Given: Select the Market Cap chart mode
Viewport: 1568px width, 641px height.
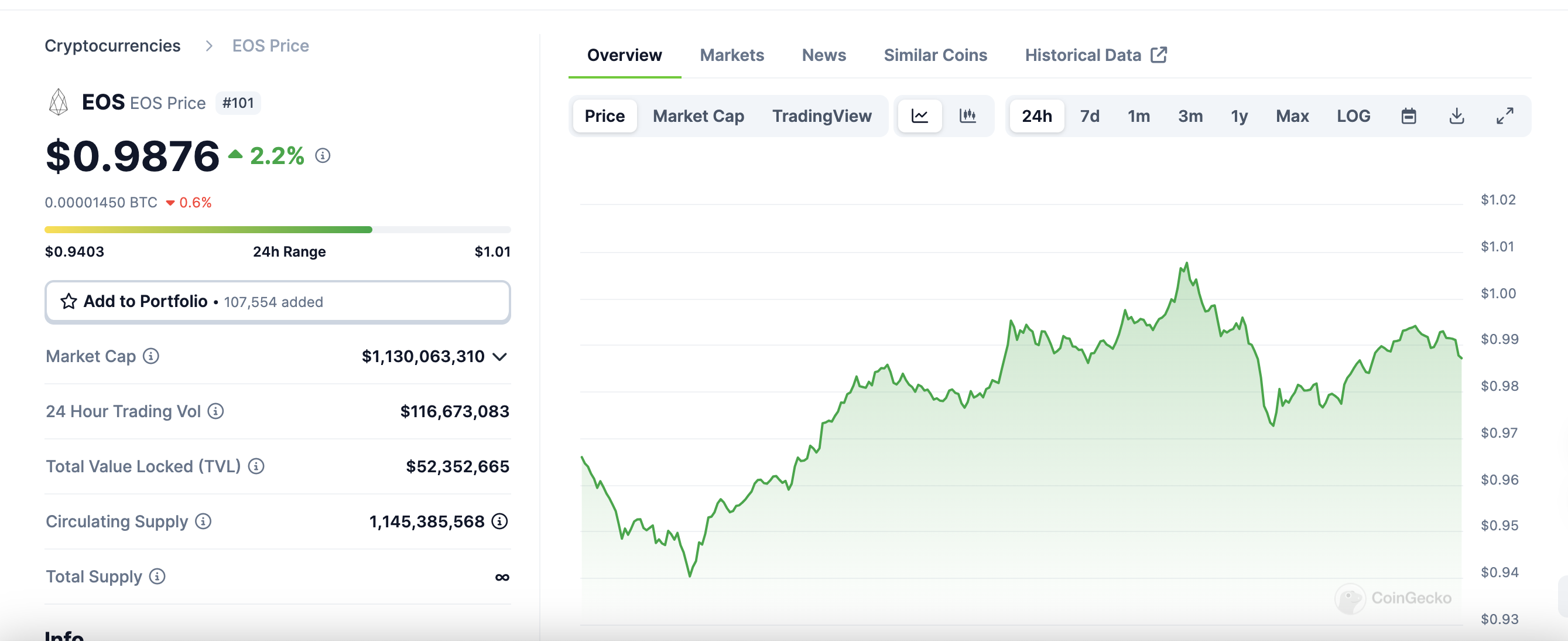Looking at the screenshot, I should click(698, 116).
